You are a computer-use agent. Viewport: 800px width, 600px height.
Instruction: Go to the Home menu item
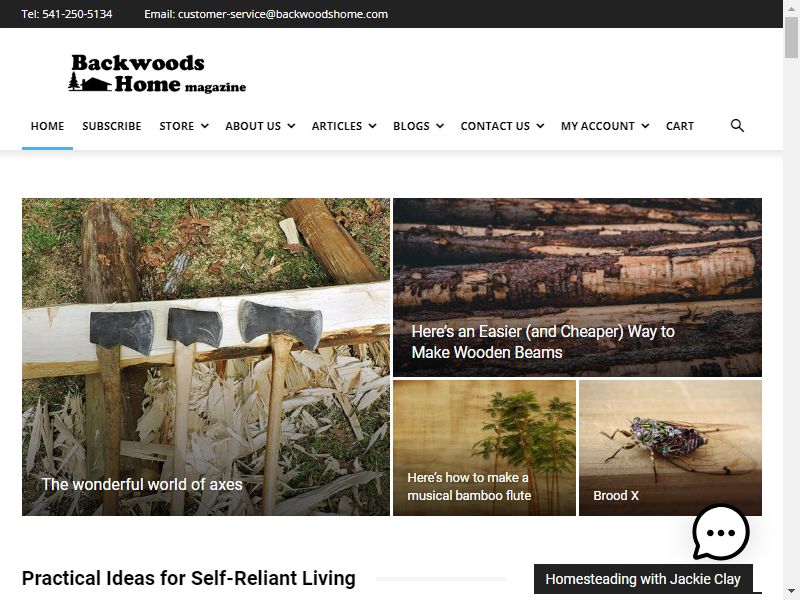pos(47,126)
